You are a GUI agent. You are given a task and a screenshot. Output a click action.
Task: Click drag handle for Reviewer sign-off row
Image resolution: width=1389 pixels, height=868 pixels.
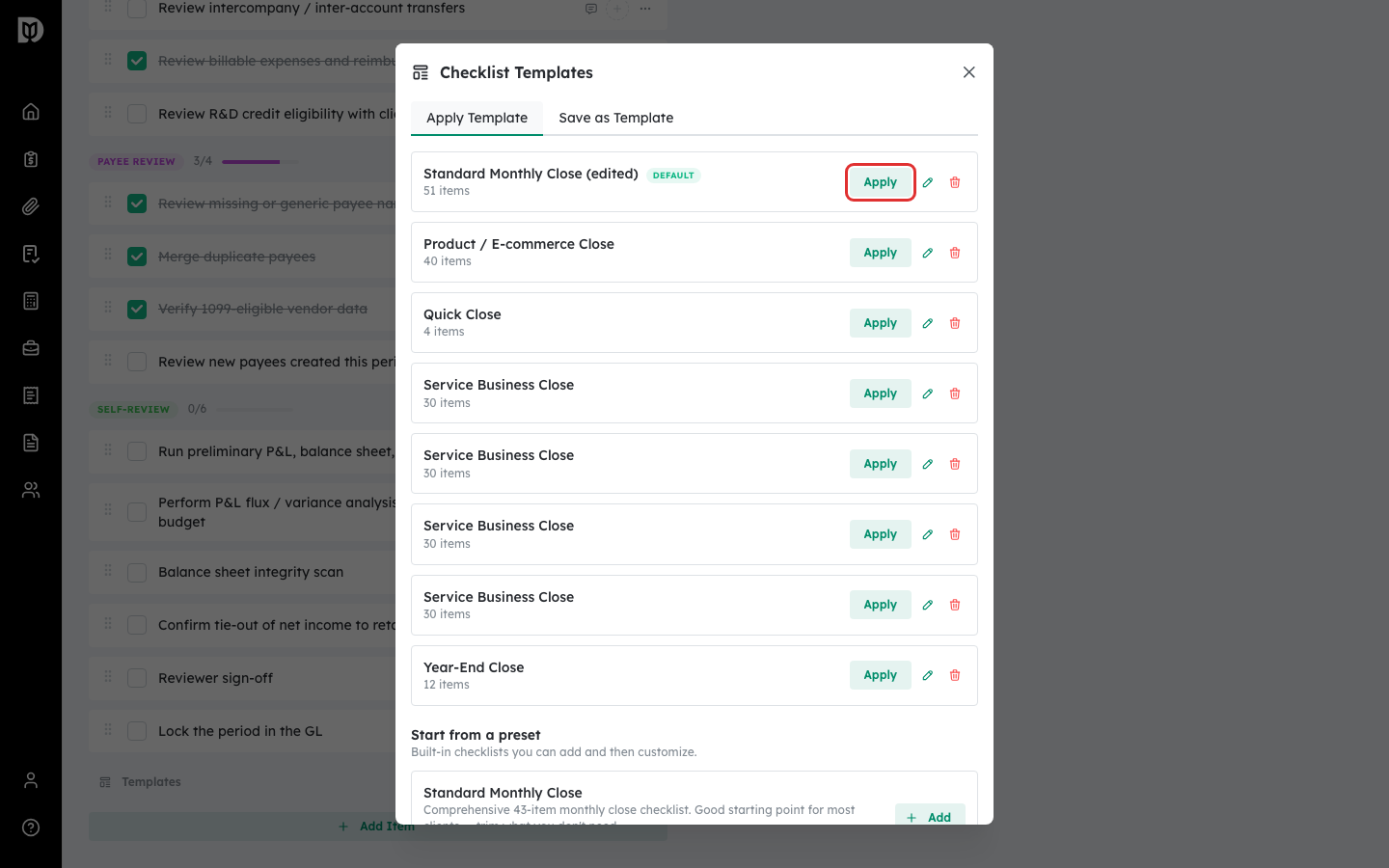tap(108, 677)
